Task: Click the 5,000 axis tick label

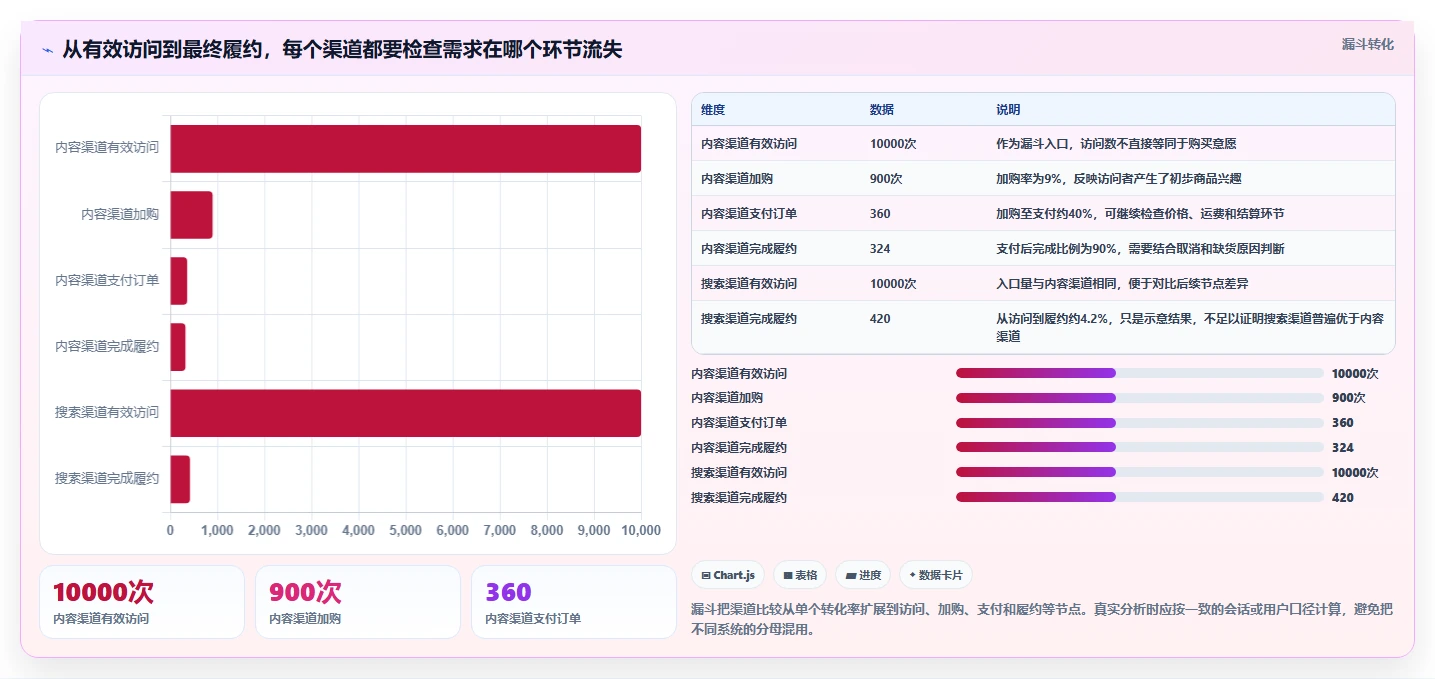Action: click(x=405, y=530)
